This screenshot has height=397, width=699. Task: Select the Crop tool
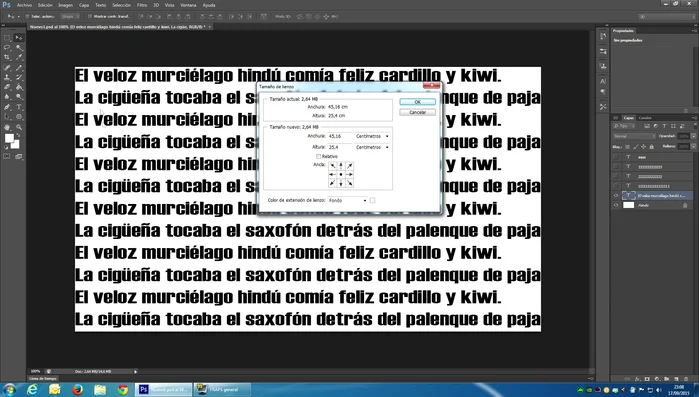coord(7,57)
